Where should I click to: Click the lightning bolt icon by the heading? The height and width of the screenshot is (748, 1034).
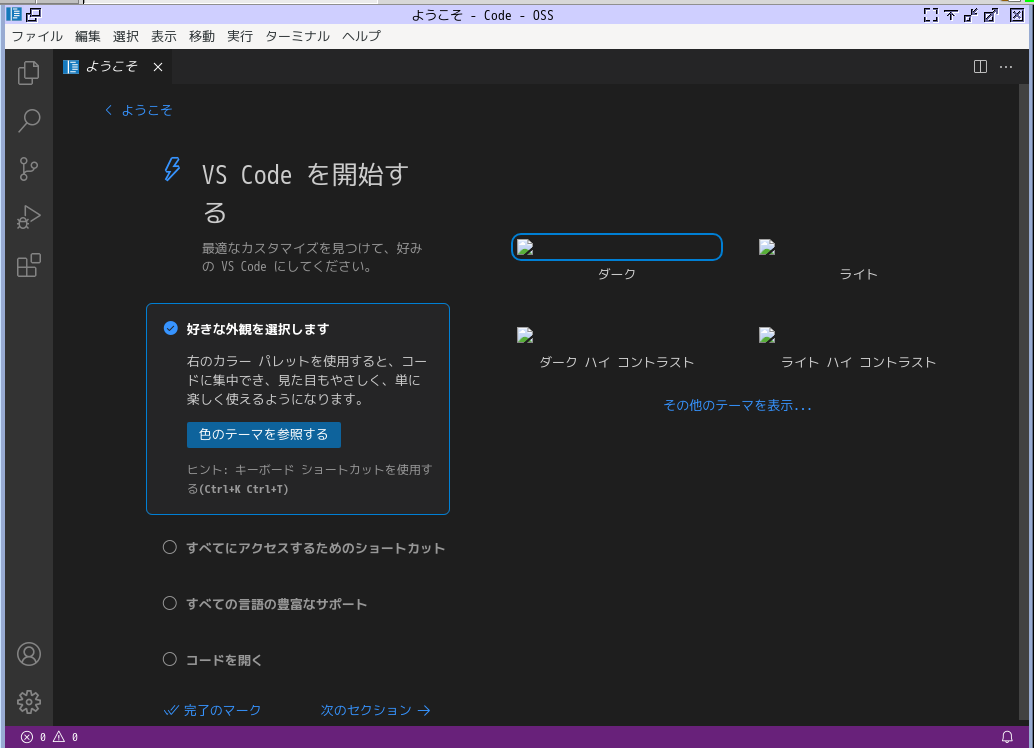click(172, 169)
